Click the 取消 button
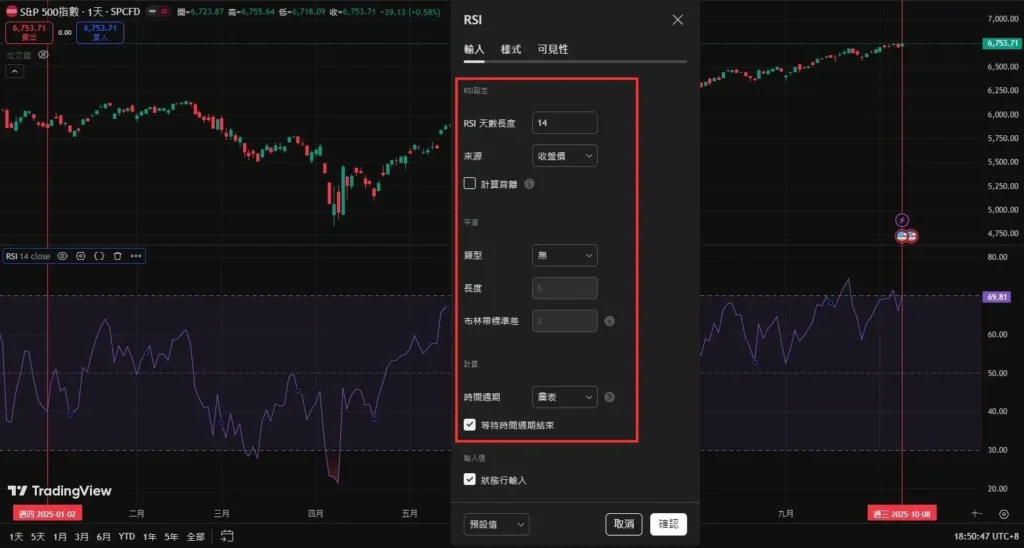Image resolution: width=1024 pixels, height=548 pixels. 623,524
